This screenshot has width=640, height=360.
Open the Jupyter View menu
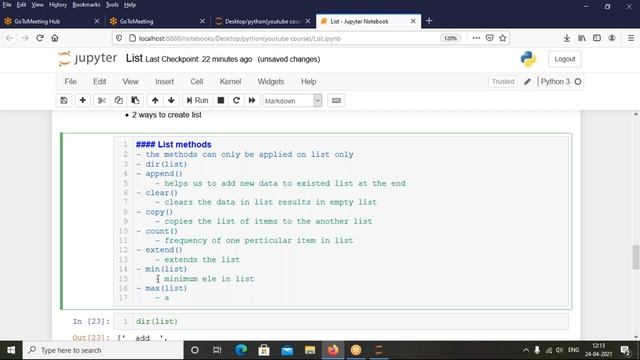point(131,82)
